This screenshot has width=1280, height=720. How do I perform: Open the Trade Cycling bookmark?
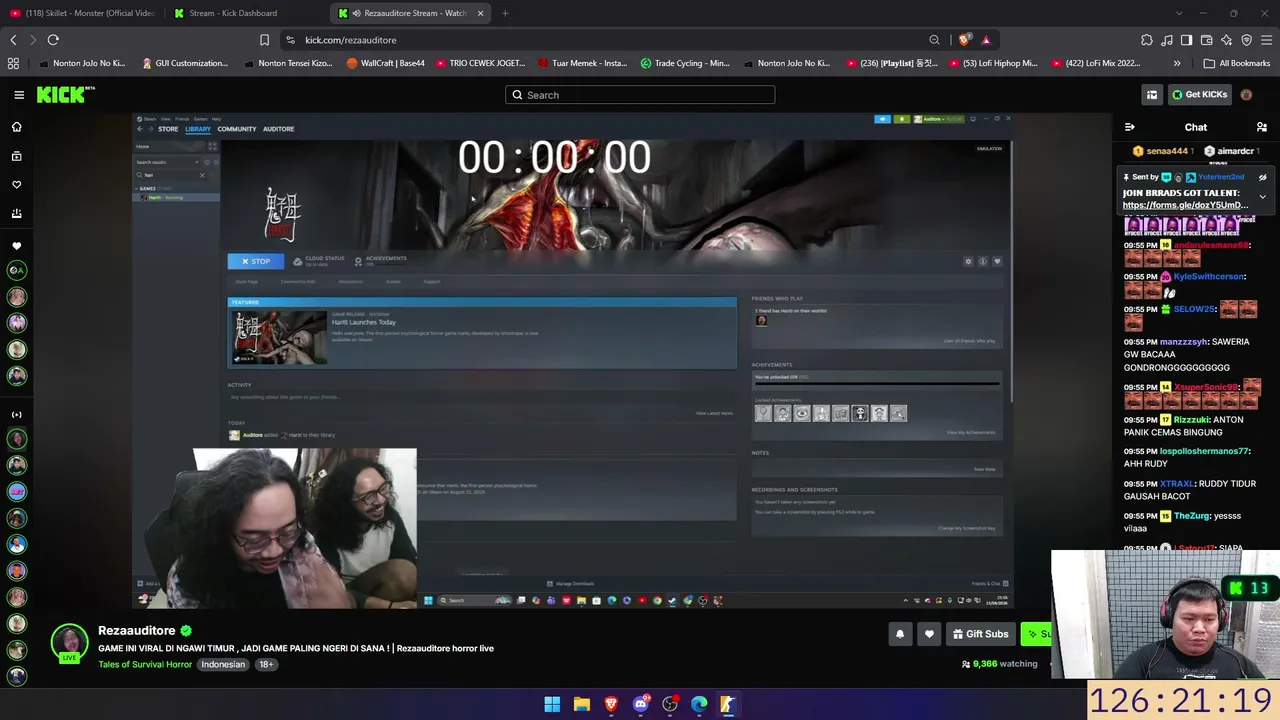[685, 63]
